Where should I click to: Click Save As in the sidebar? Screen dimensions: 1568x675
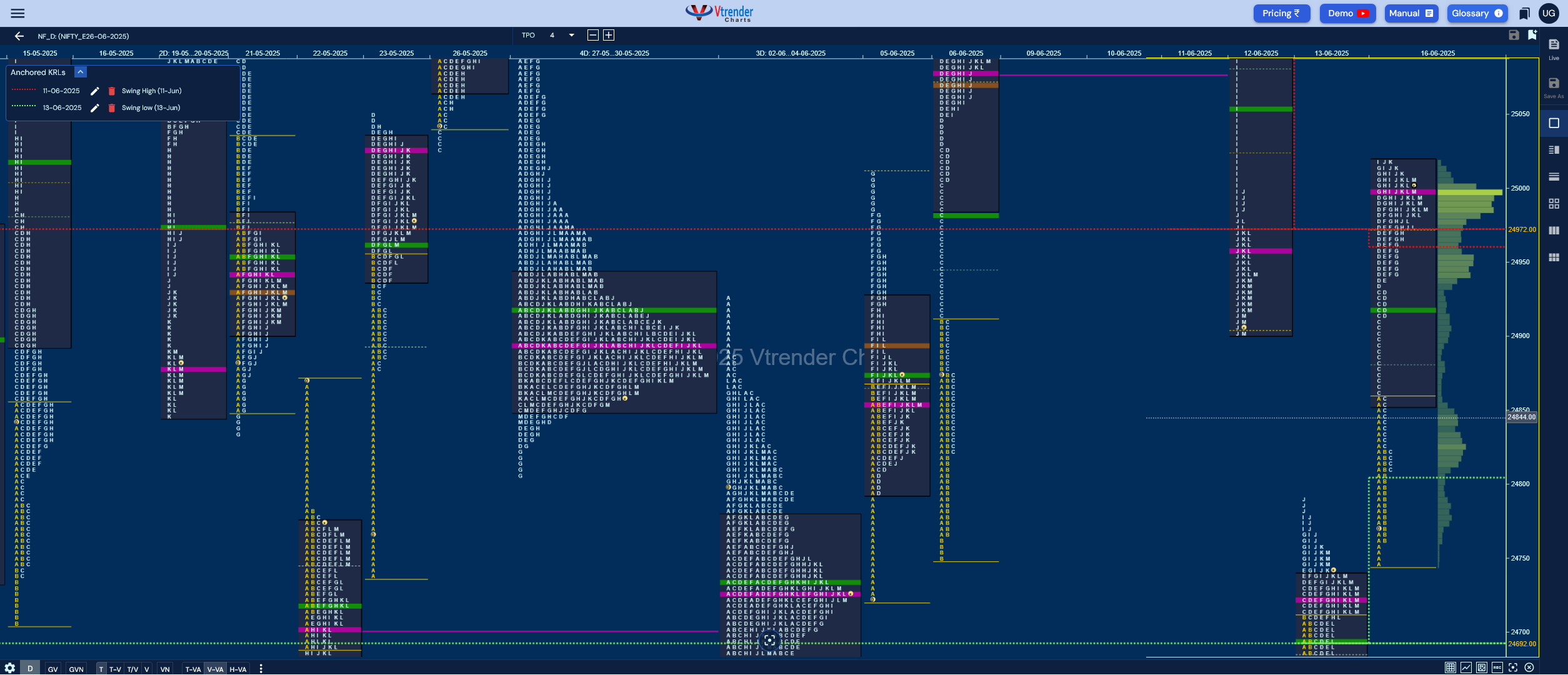1554,87
